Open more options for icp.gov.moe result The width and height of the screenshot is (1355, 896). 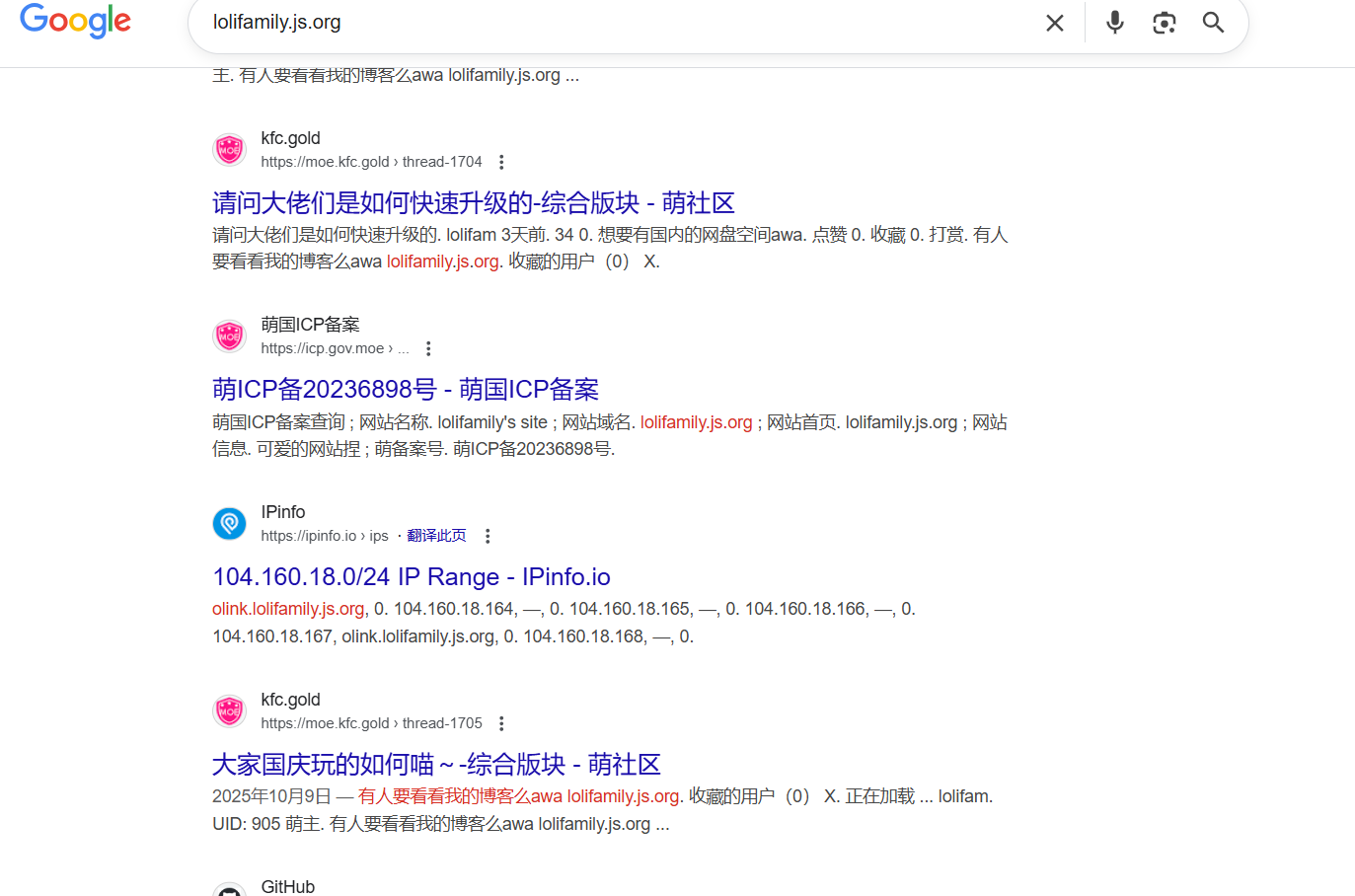[427, 348]
